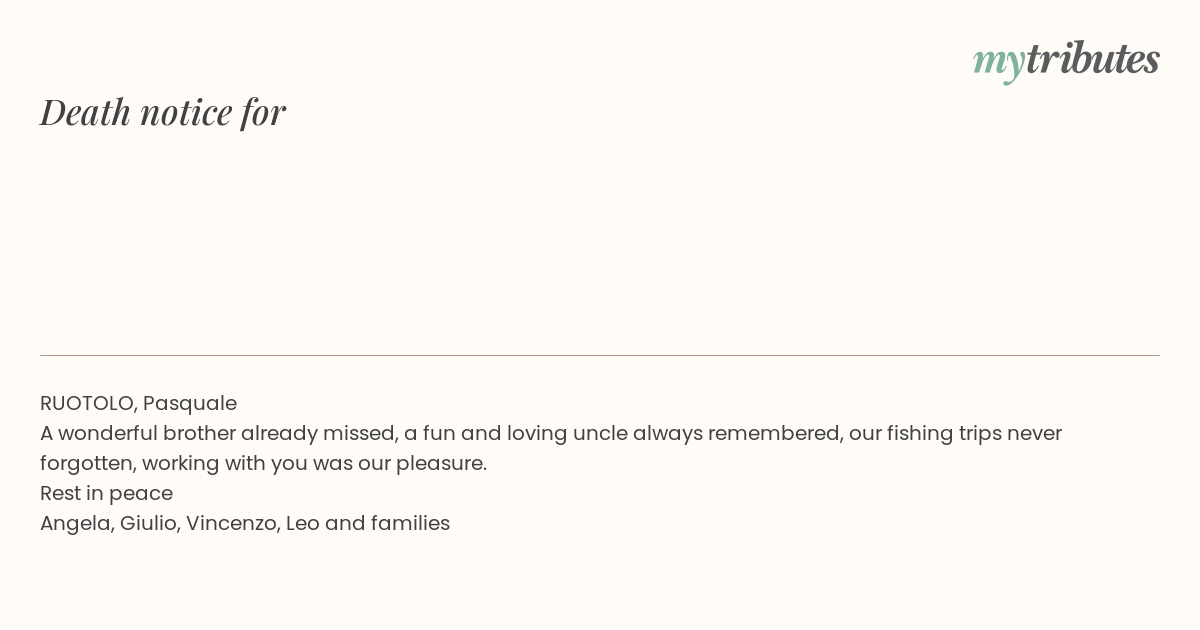Click the first name Pasquale

(x=190, y=404)
